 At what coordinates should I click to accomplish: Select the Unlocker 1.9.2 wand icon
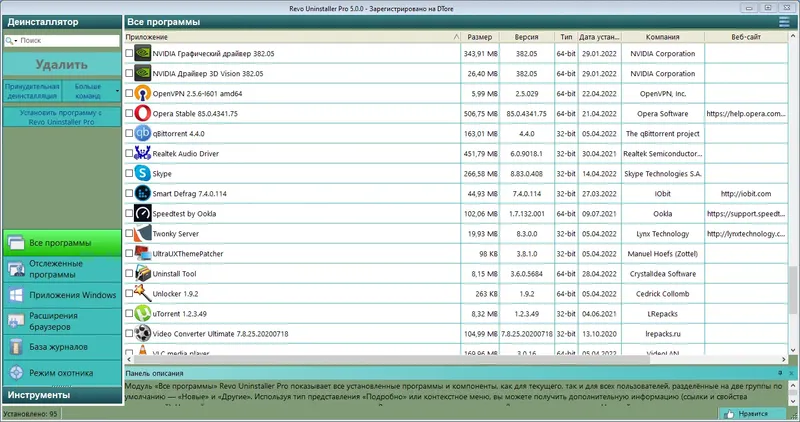tap(142, 293)
